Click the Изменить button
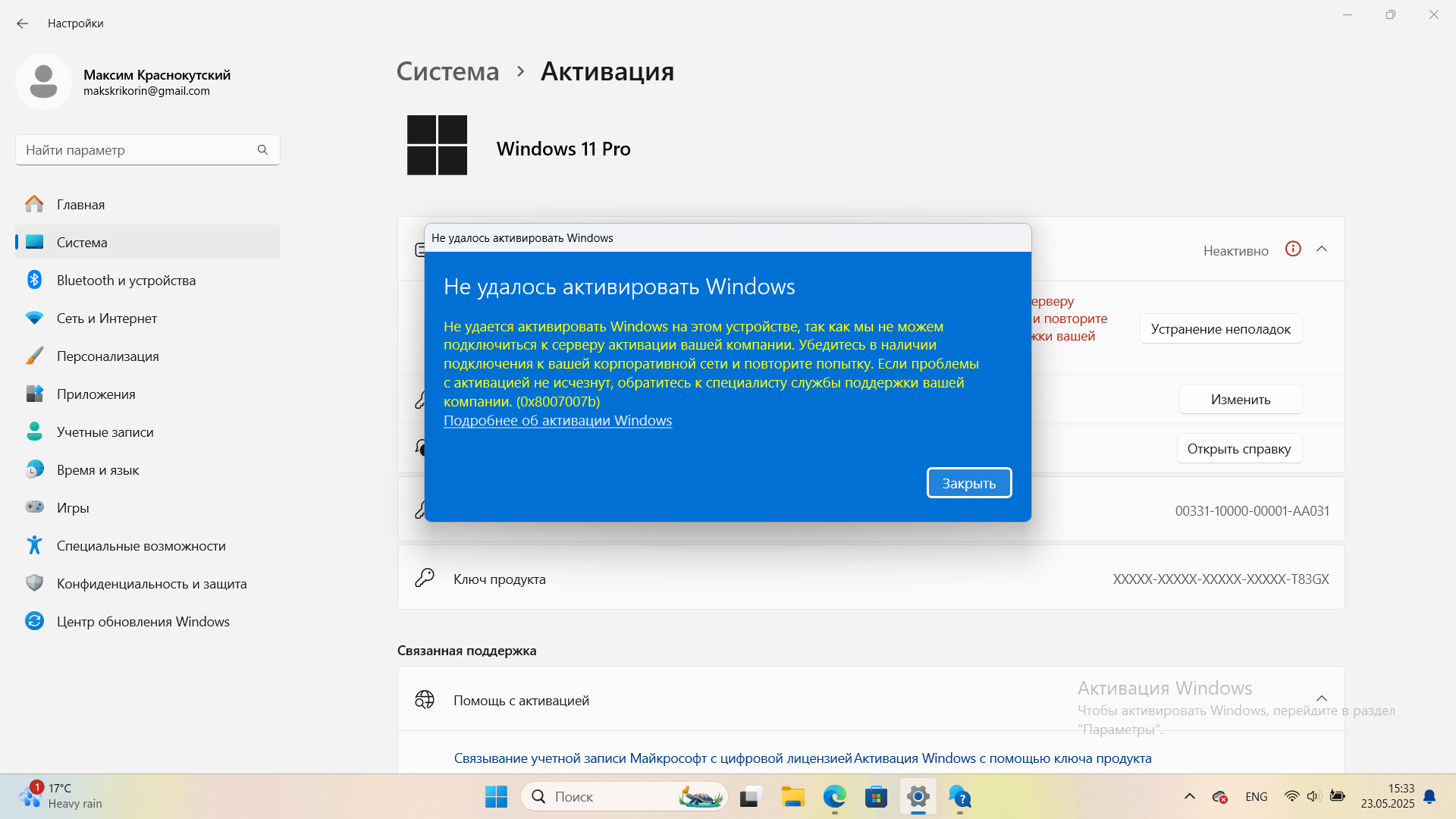This screenshot has width=1456, height=819. 1241,399
